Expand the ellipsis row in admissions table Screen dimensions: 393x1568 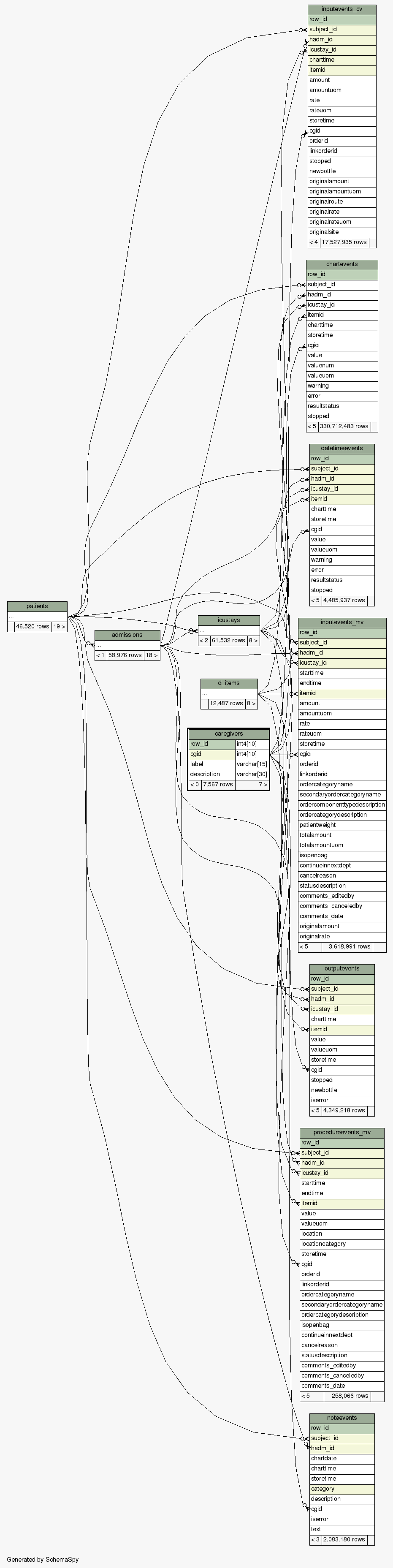[x=127, y=645]
